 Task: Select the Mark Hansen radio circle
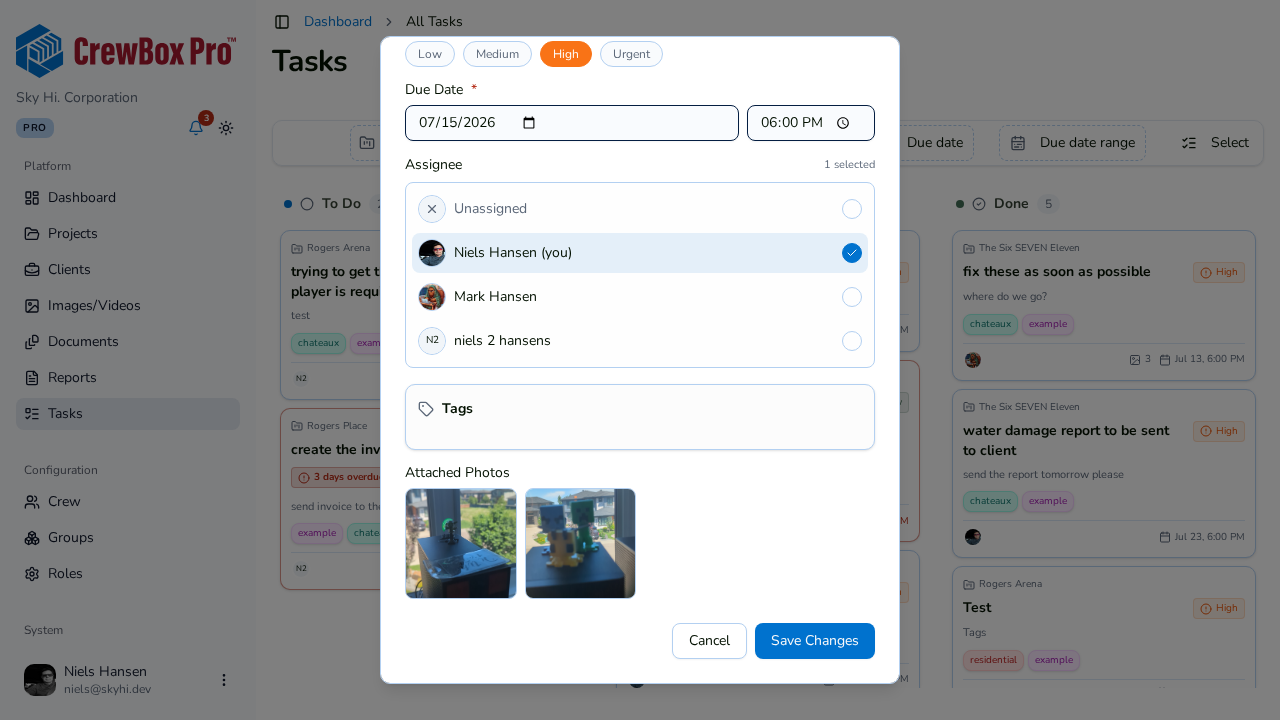tap(852, 297)
